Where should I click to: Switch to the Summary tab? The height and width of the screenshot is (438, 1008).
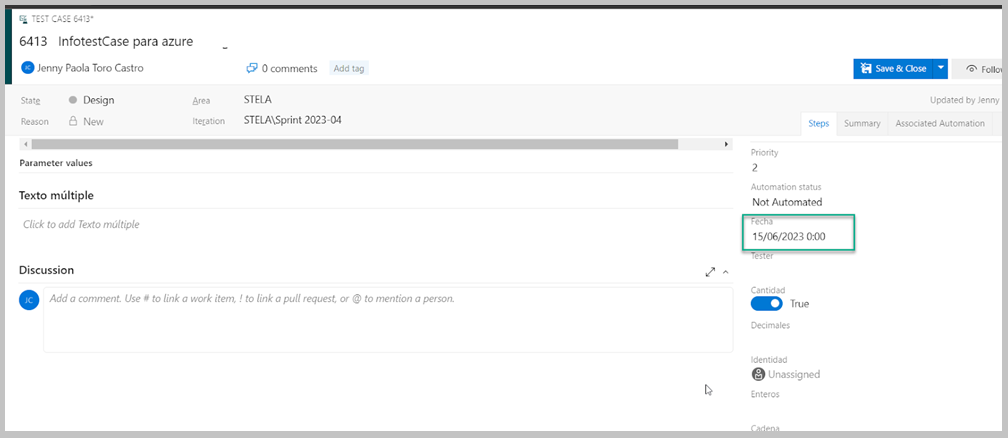[862, 123]
